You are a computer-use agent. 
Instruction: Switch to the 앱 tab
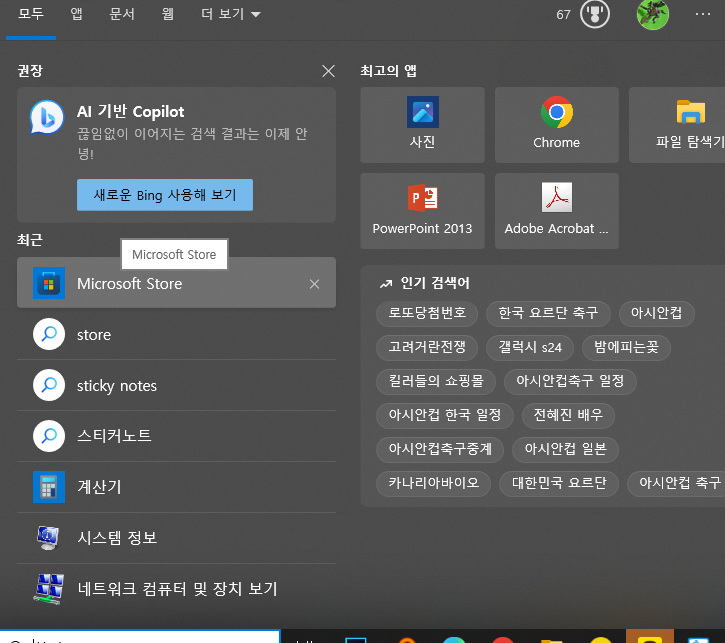[x=76, y=14]
